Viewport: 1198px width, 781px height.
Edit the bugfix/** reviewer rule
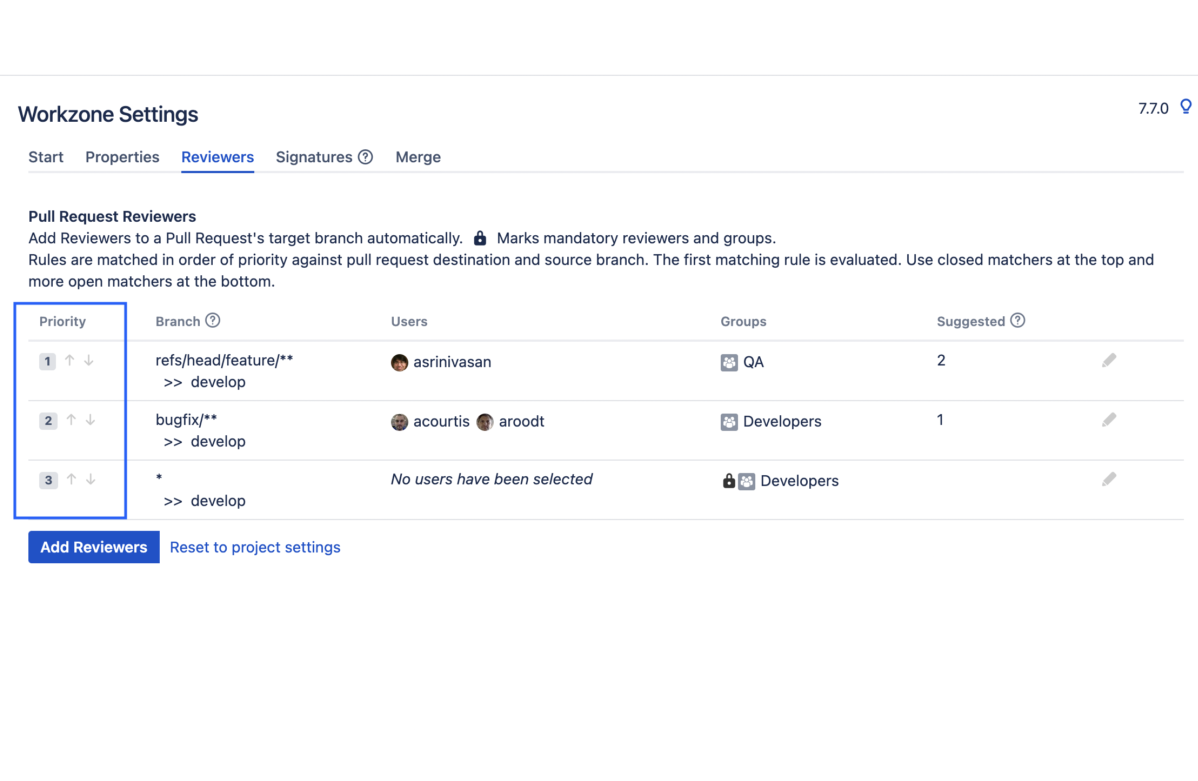[1109, 420]
